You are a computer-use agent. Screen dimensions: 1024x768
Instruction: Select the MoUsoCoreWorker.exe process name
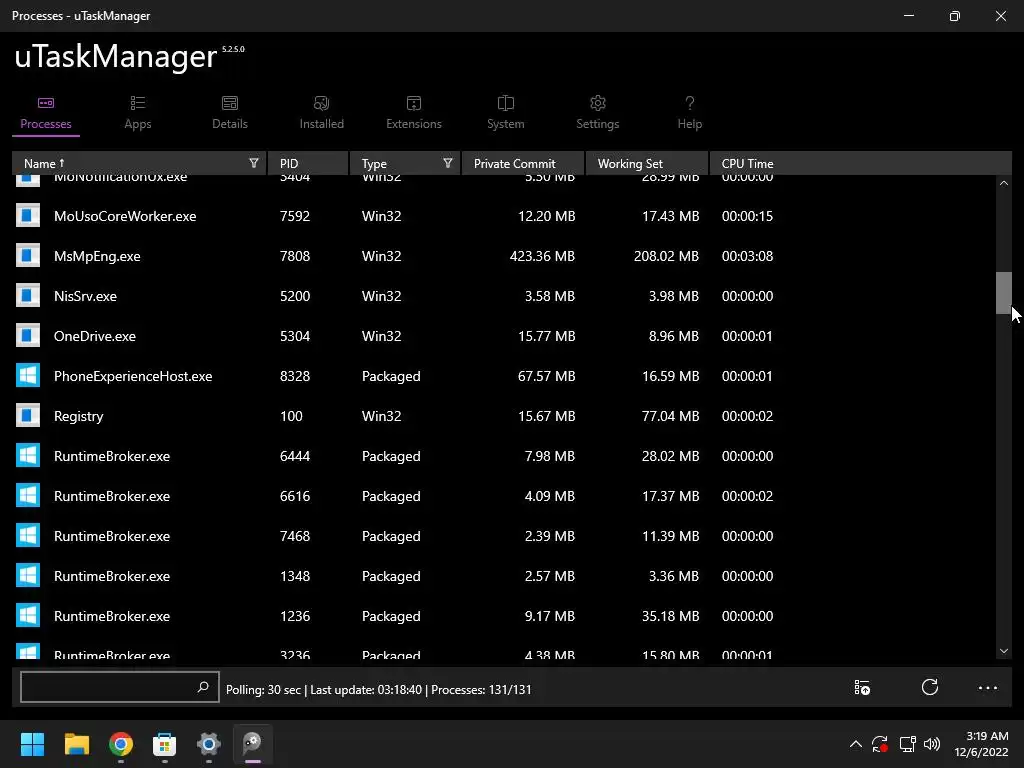point(125,216)
